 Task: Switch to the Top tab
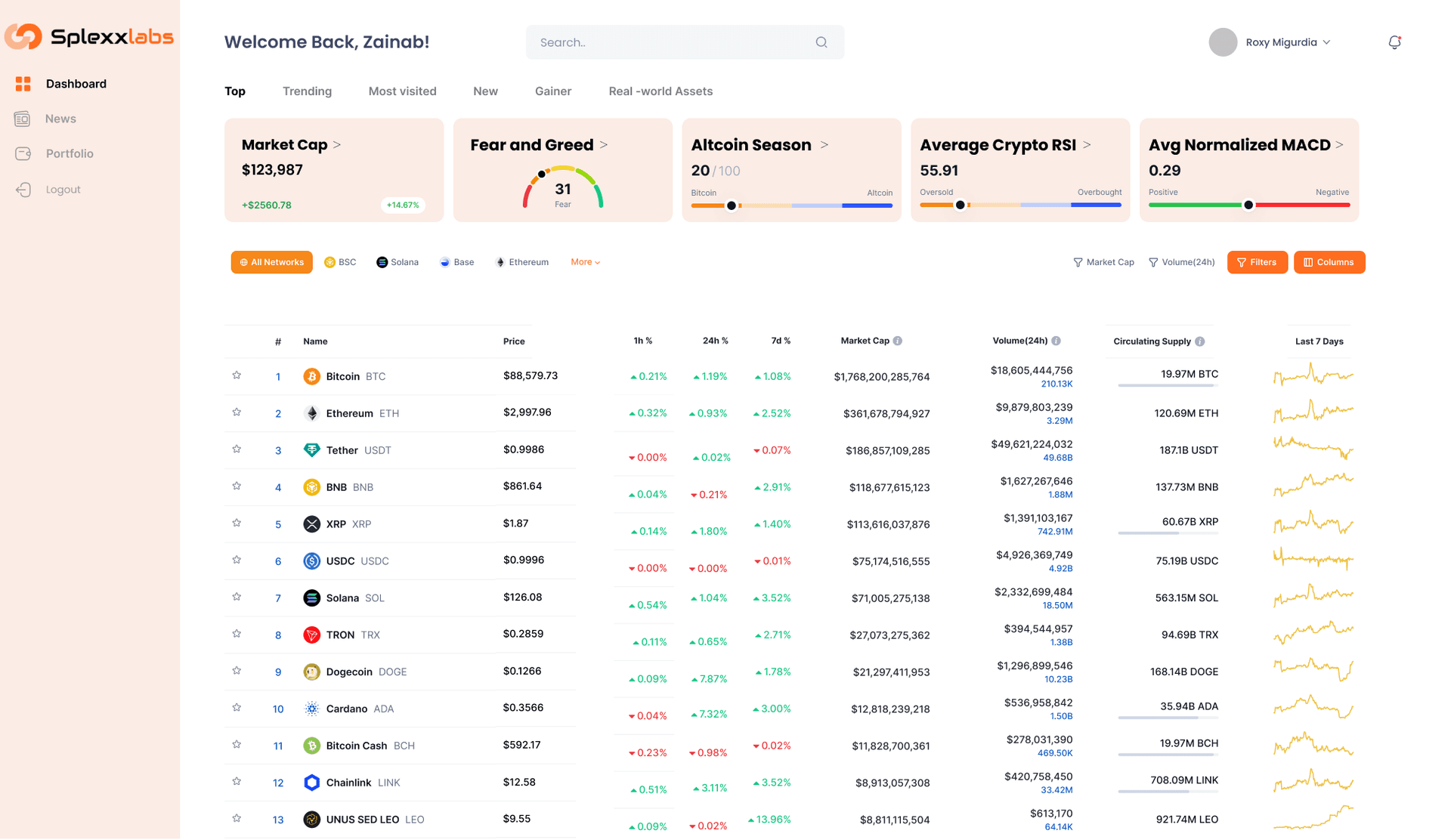pos(235,91)
